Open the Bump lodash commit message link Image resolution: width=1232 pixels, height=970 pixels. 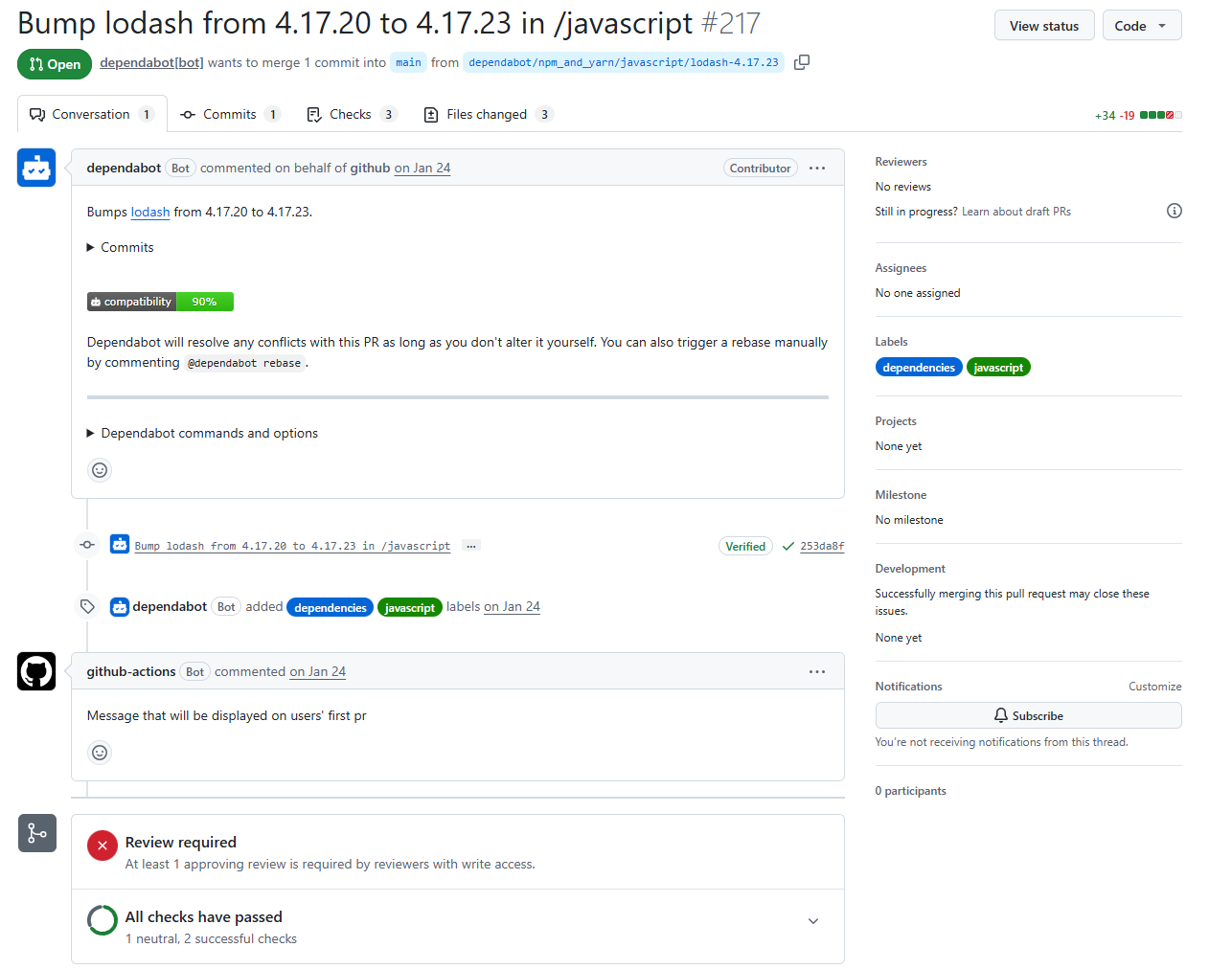coord(292,546)
